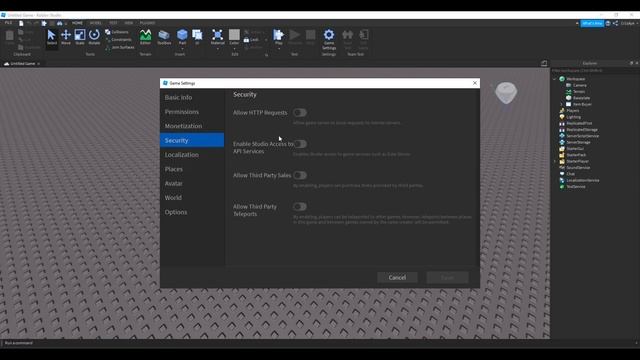Viewport: 640px width, 360px height.
Task: Select LocalizationService in Explorer
Action: [579, 180]
